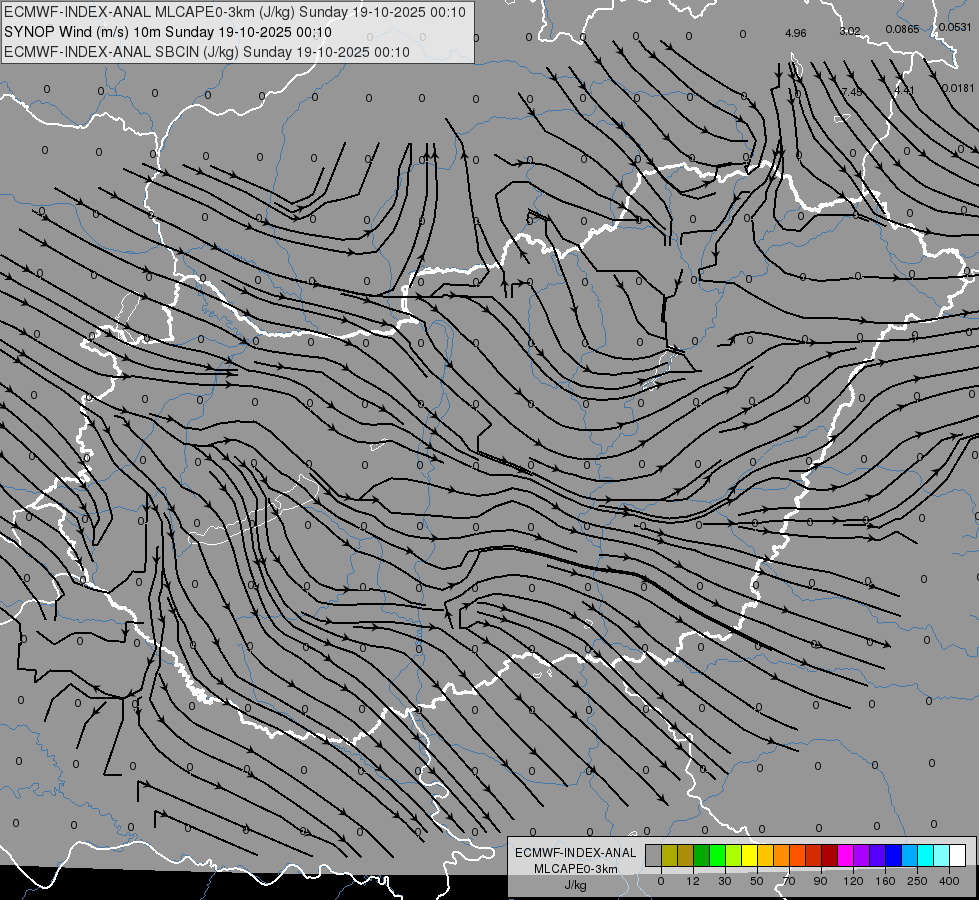
Task: Click the 0.0181 data value
Action: 958,88
